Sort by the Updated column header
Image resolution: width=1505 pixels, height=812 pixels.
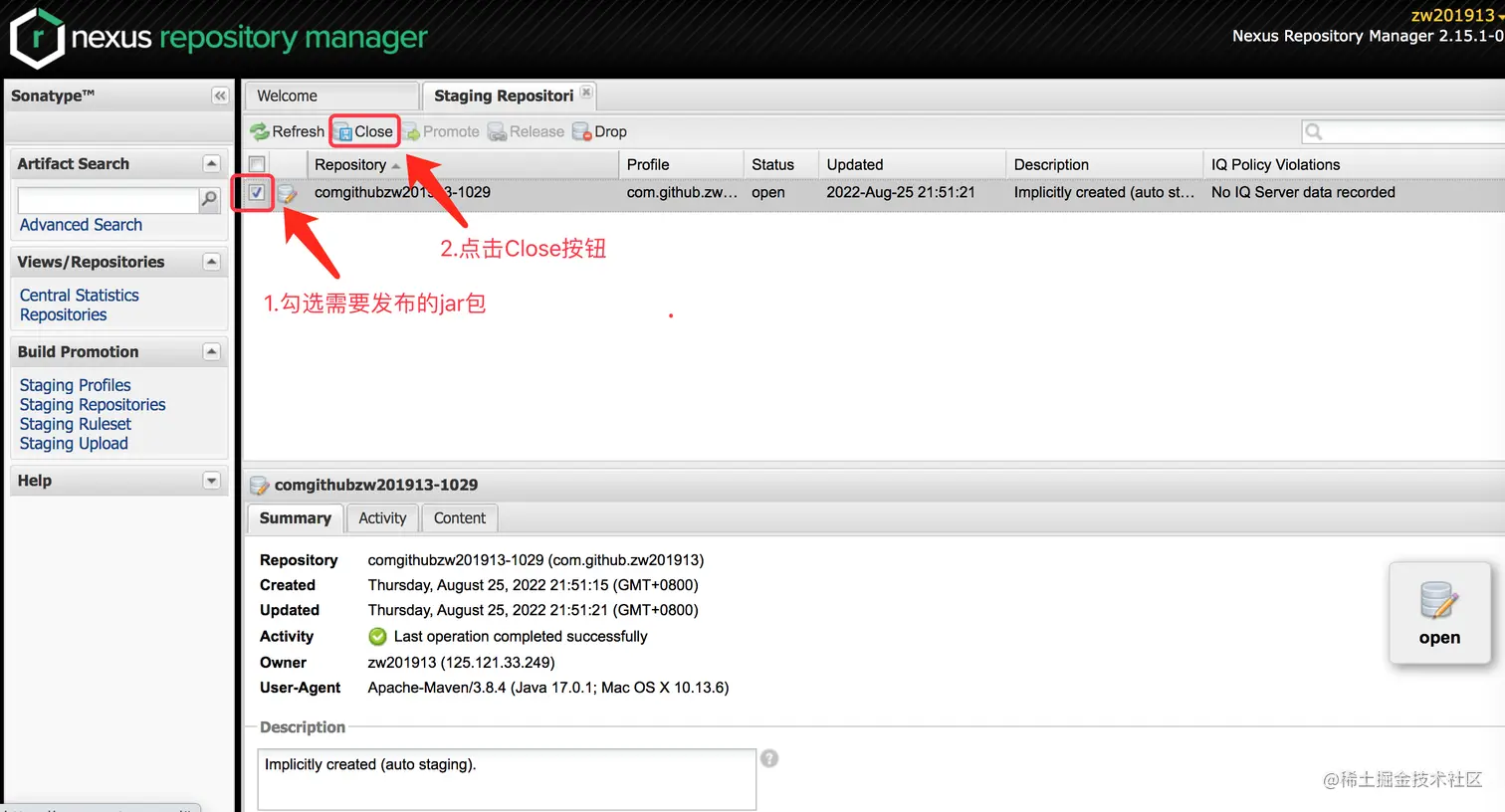click(912, 164)
